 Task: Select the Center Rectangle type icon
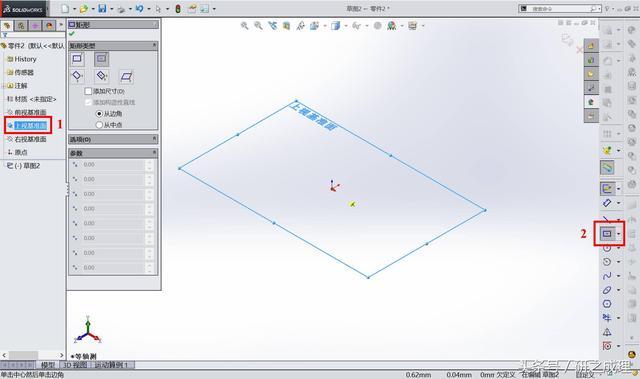coord(102,59)
